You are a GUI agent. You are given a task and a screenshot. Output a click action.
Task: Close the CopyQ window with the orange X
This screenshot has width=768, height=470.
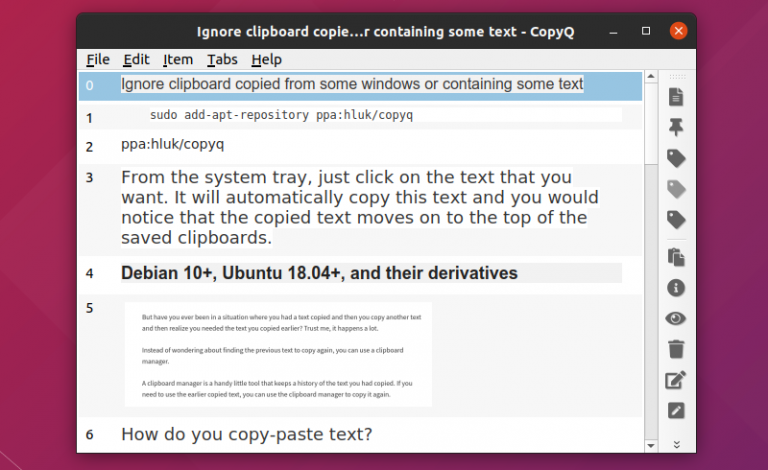pyautogui.click(x=678, y=31)
